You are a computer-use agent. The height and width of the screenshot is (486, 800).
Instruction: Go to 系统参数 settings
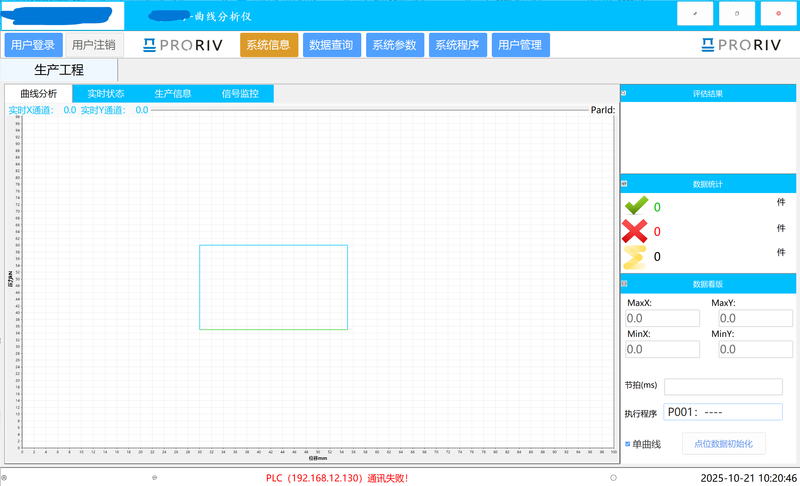pos(395,45)
